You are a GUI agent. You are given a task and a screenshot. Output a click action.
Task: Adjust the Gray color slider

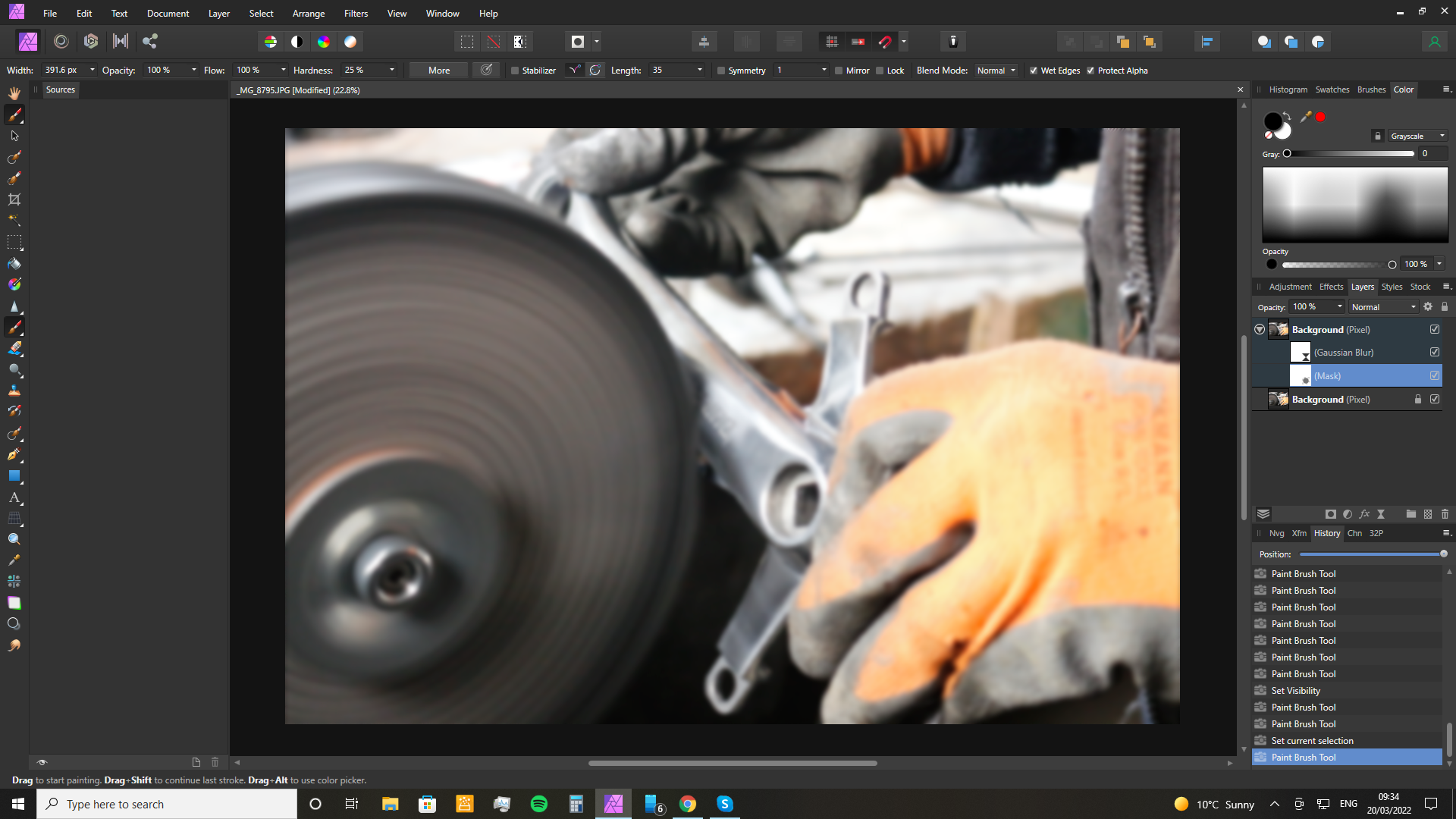1287,154
